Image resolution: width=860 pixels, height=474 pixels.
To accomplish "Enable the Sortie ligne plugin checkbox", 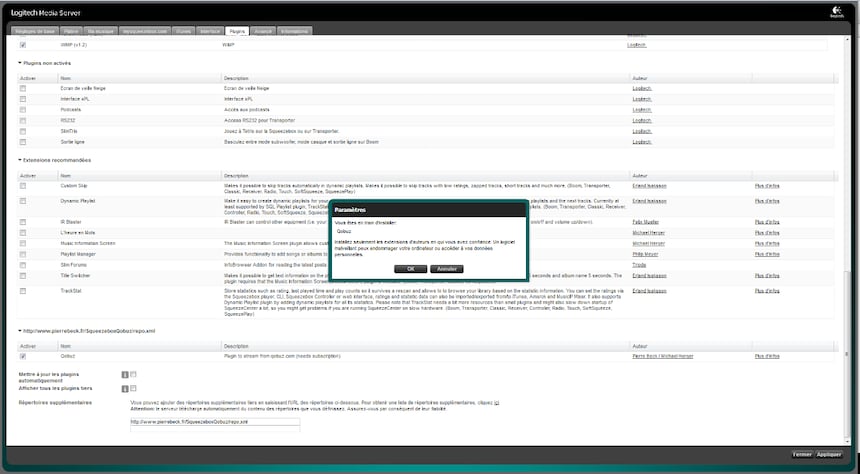I will (23, 142).
